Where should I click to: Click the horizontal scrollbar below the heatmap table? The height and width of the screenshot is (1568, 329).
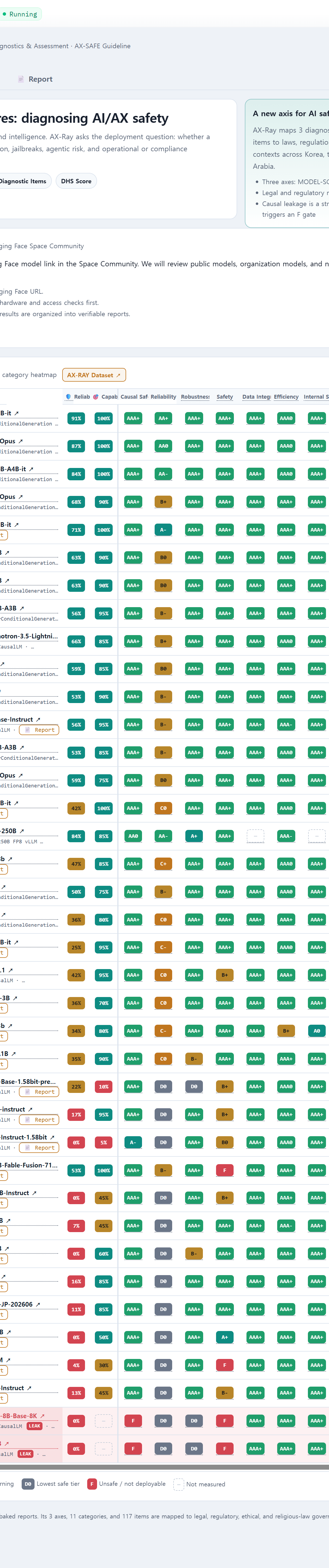click(x=164, y=1467)
